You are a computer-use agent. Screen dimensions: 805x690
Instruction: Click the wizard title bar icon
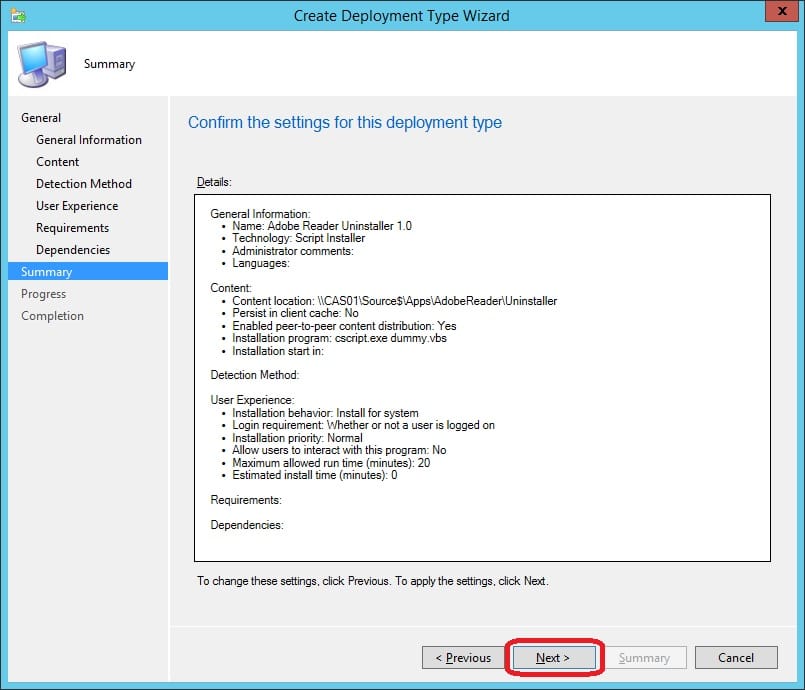click(18, 15)
